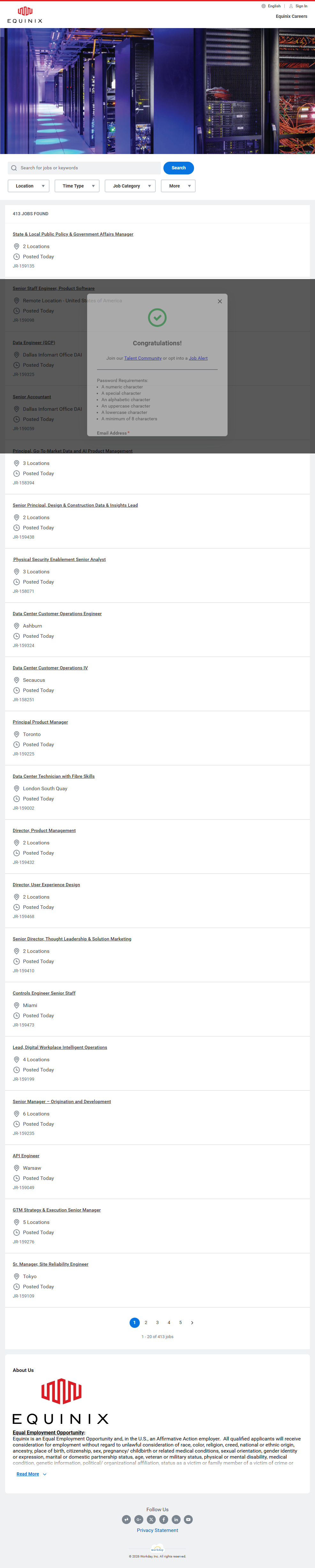Expand the Location filter dropdown
315x1568 pixels.
29,186
